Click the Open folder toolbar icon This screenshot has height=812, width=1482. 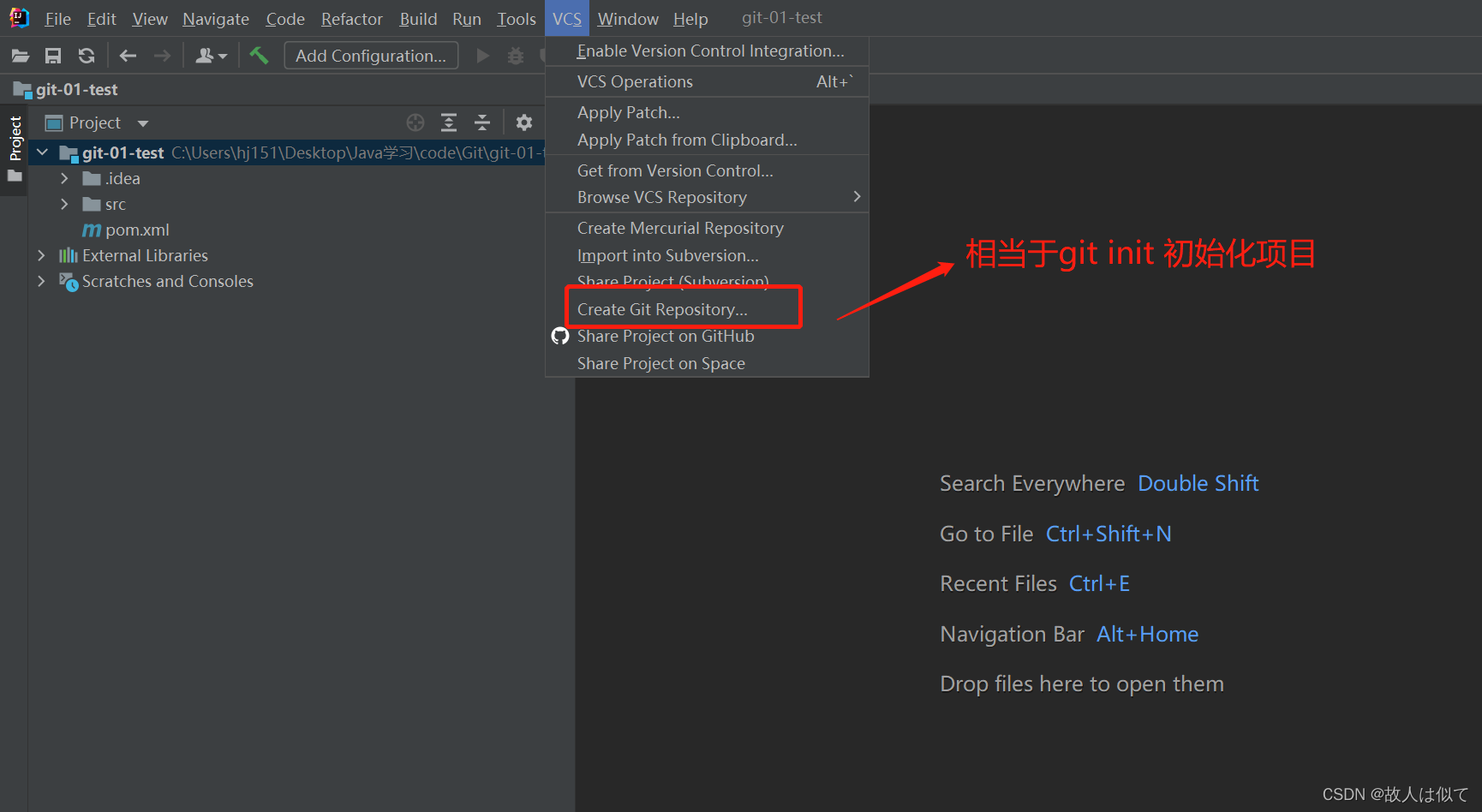[21, 56]
